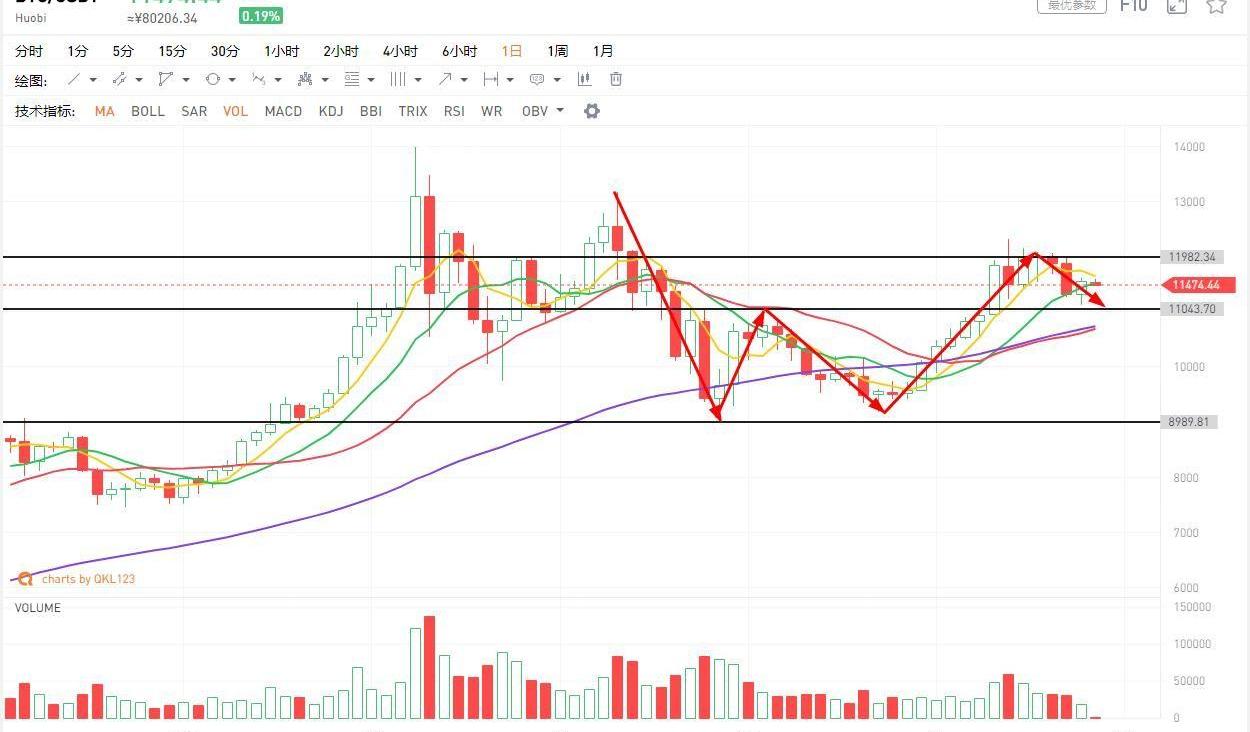Open dropdown arrow beside wave tool
This screenshot has width=1250, height=732.
tap(278, 80)
